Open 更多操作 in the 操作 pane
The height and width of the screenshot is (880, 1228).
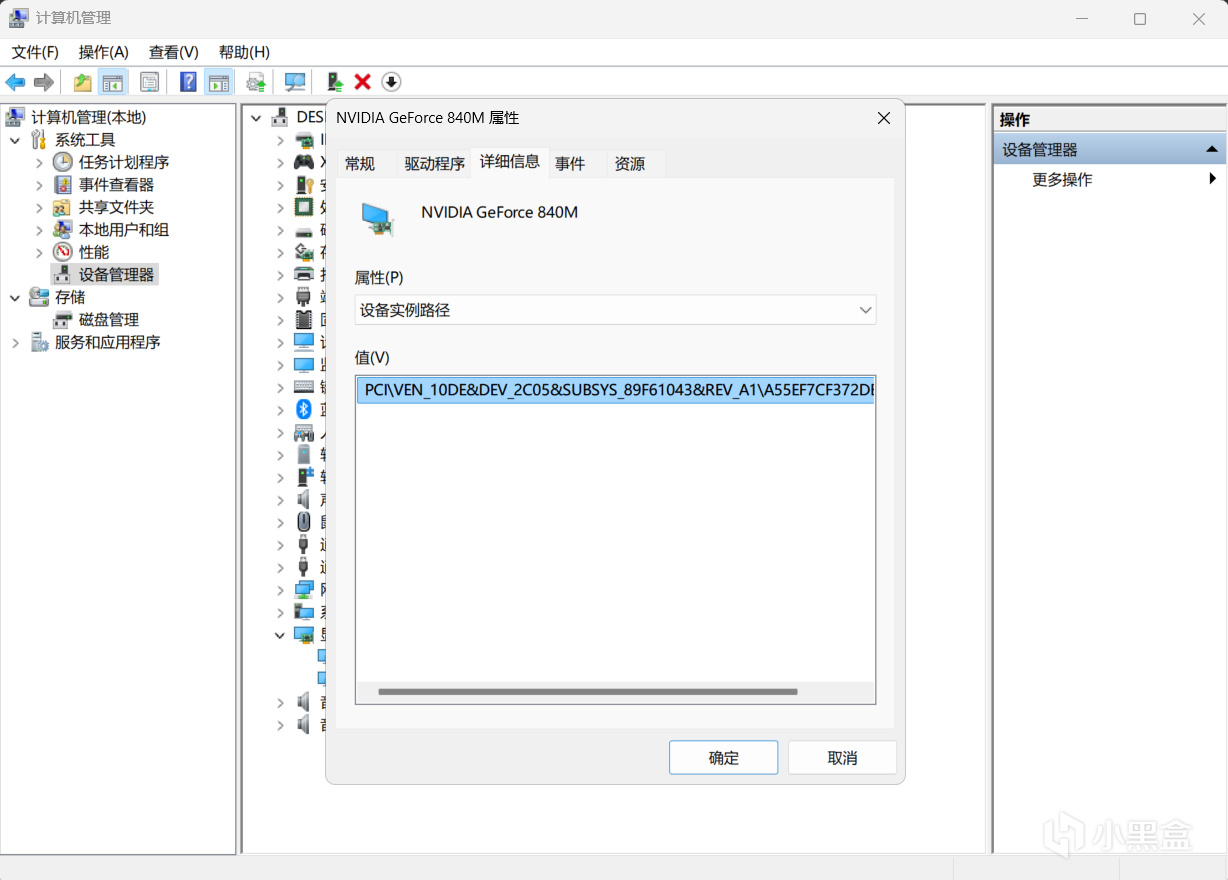coord(1062,180)
